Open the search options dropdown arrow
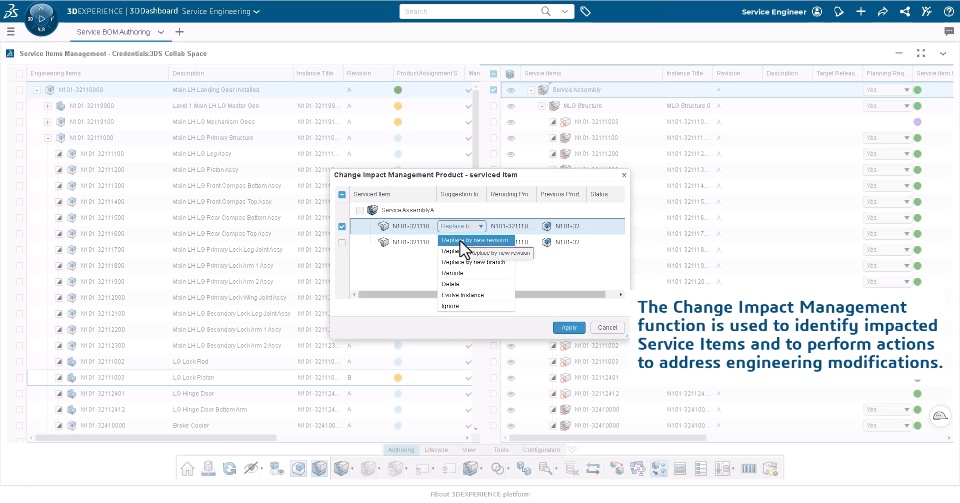 pyautogui.click(x=564, y=11)
